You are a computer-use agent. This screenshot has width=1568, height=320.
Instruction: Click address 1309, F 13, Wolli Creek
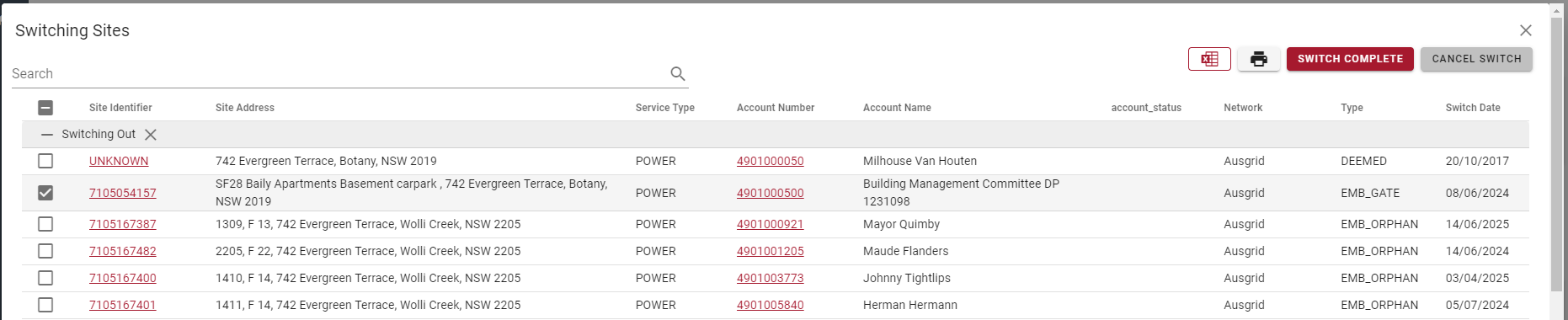point(368,224)
